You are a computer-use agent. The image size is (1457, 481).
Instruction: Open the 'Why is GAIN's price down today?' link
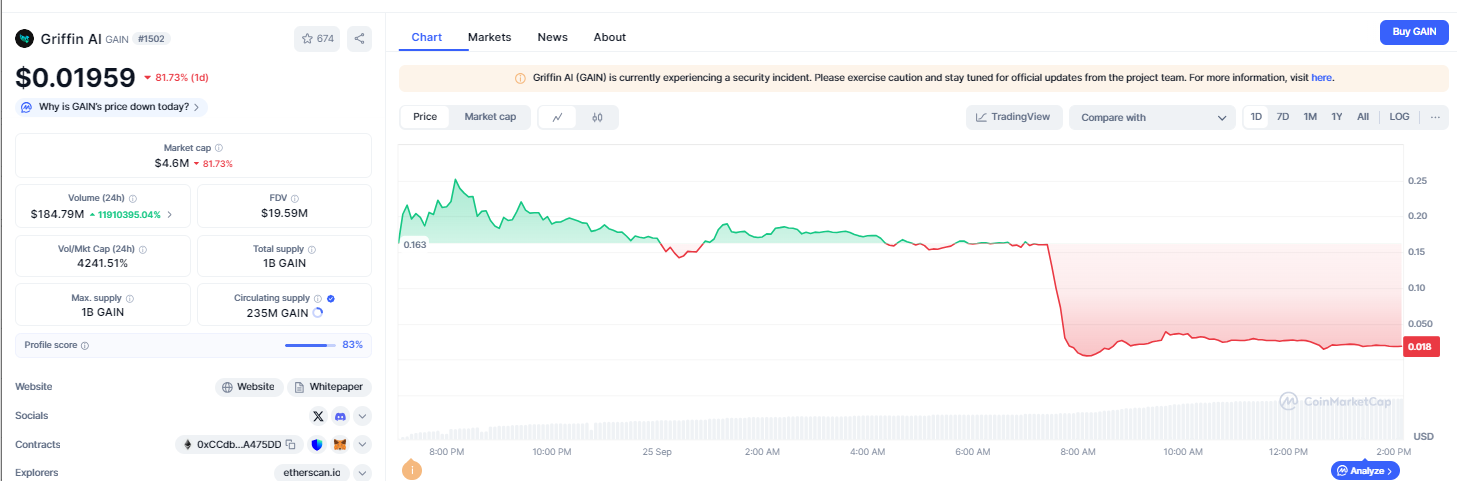click(111, 107)
